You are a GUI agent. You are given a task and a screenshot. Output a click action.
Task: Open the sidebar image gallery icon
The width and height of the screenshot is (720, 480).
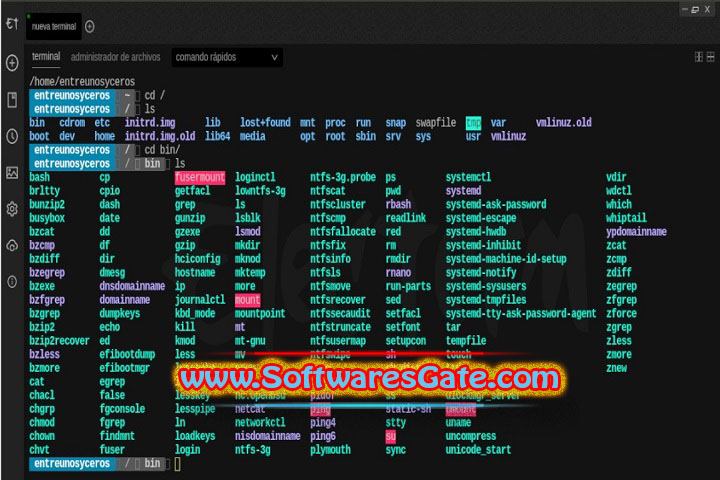[12, 173]
